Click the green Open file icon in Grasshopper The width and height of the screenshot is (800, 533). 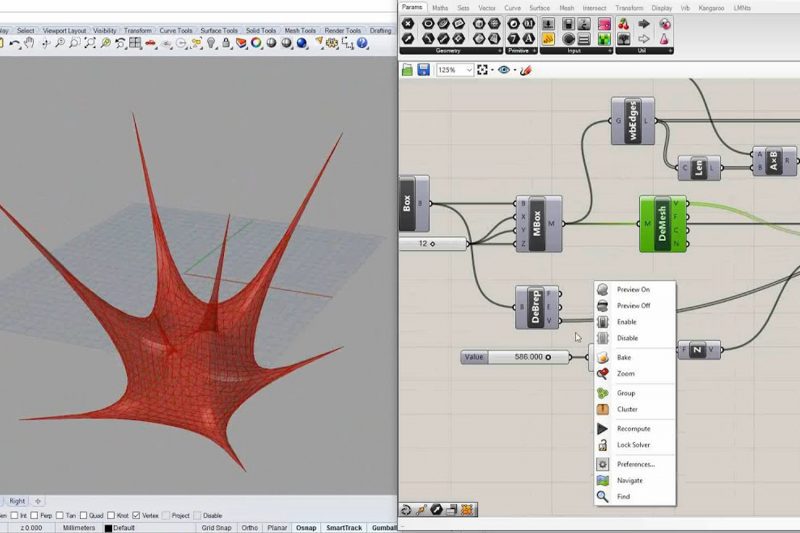[x=408, y=70]
